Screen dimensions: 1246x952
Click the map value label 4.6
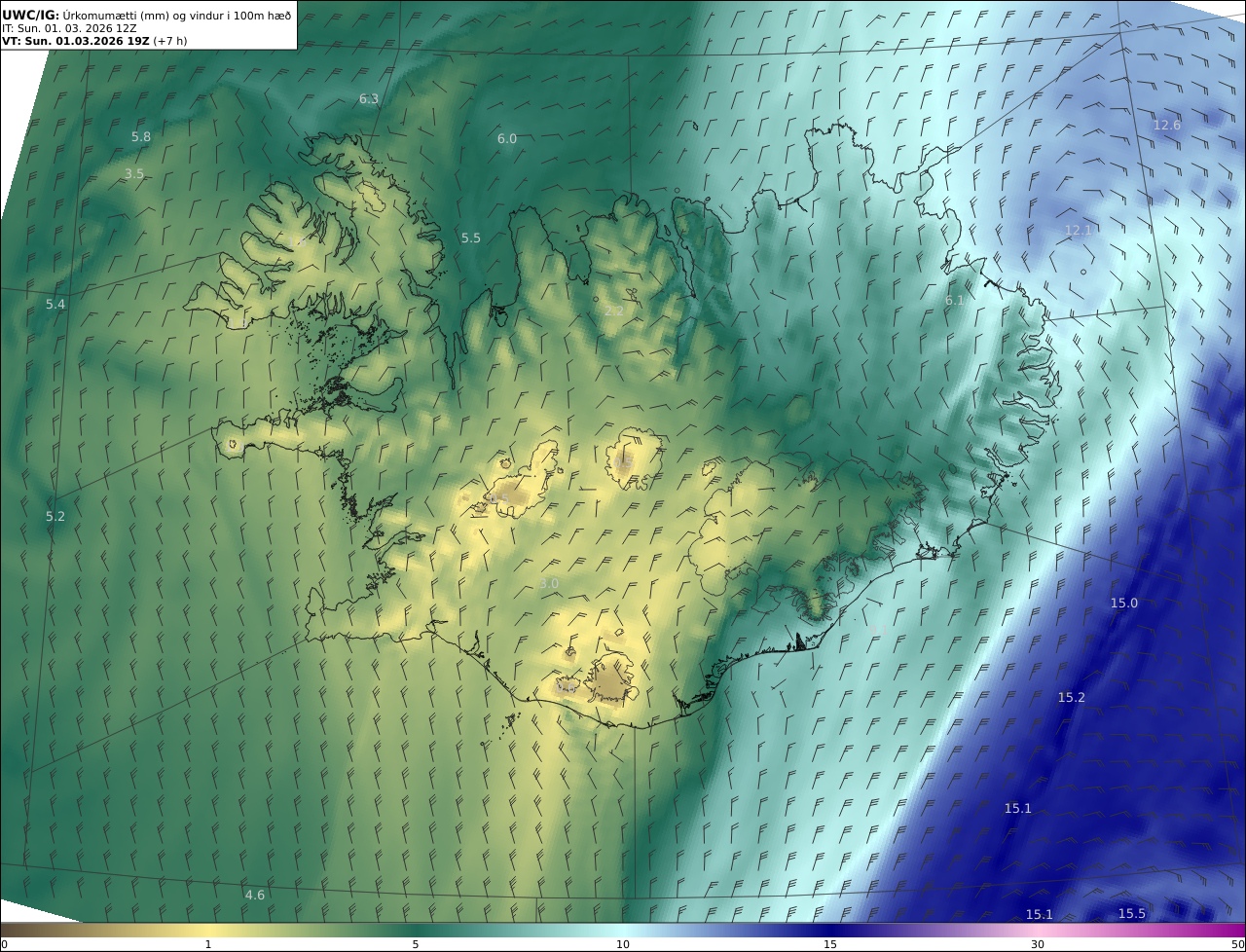tap(254, 896)
